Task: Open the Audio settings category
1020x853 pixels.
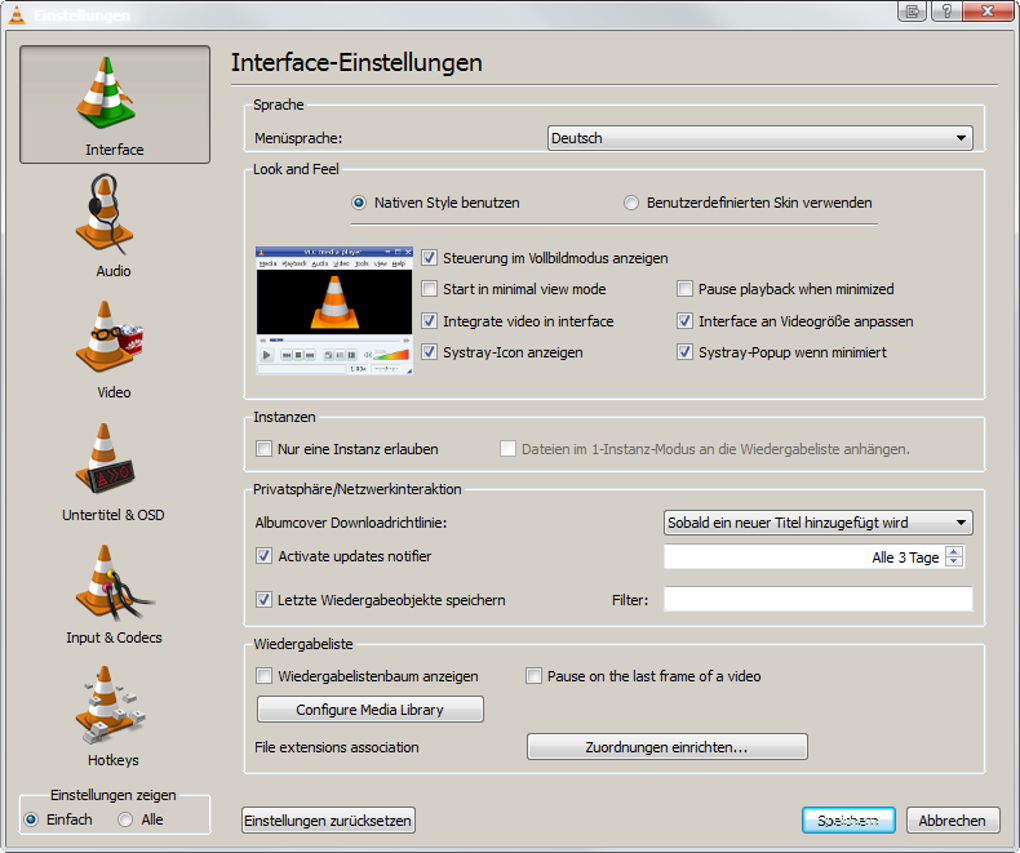Action: point(114,225)
